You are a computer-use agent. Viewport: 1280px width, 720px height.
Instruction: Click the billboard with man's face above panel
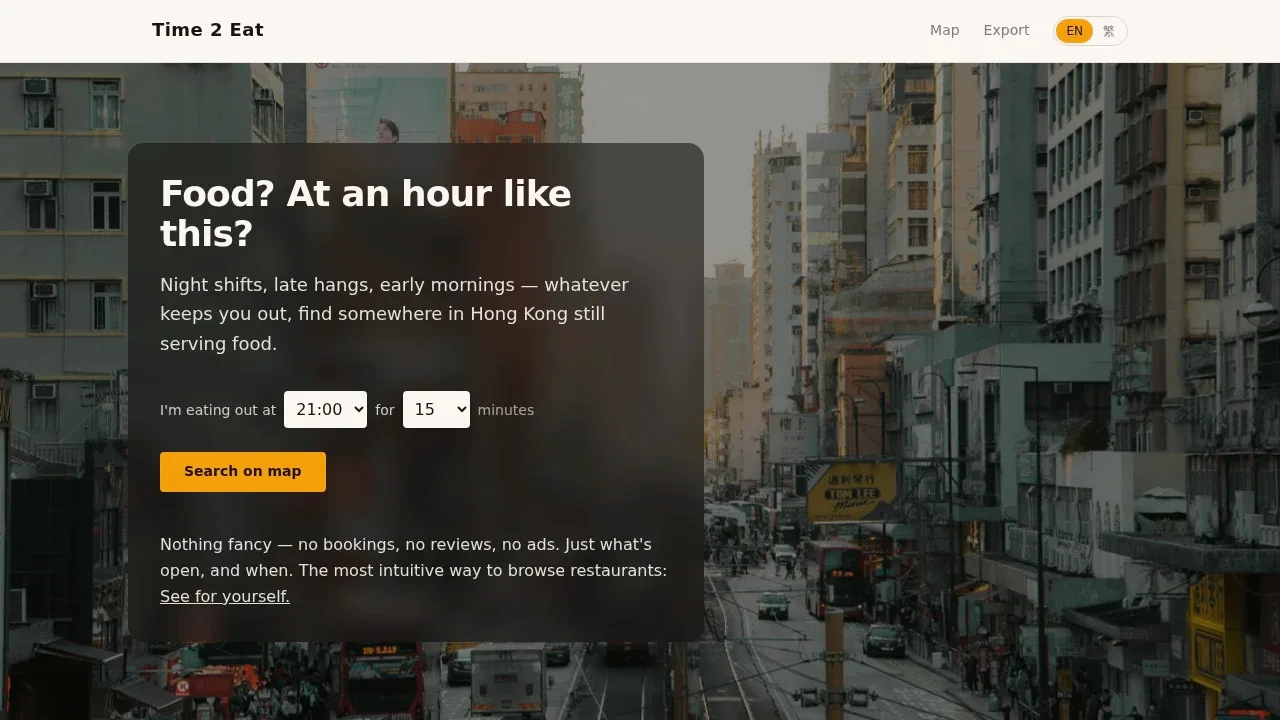(380, 105)
